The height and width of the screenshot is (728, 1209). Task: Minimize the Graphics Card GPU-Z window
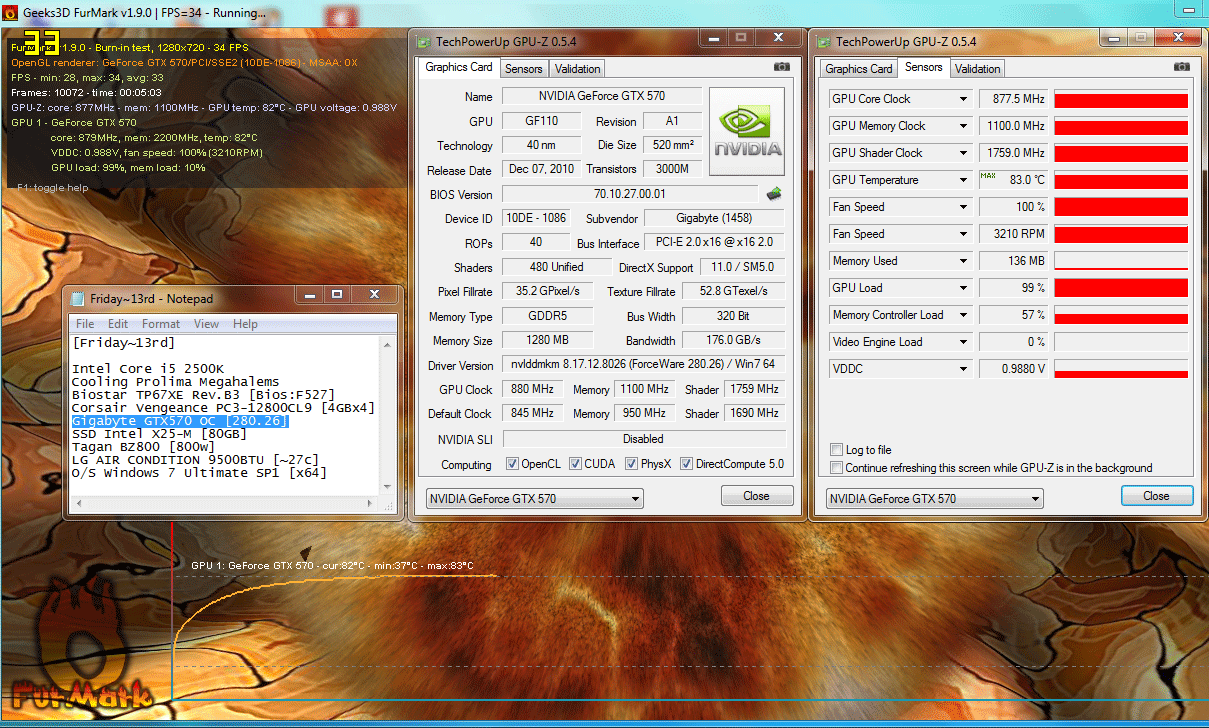tap(714, 37)
